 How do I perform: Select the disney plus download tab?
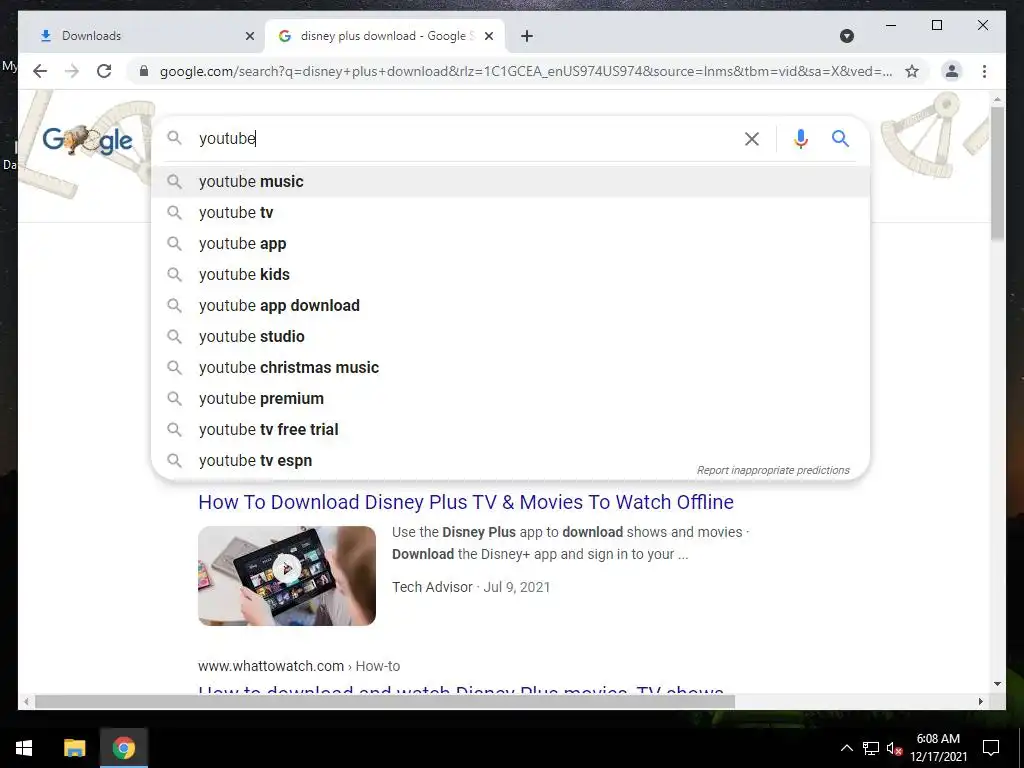385,36
